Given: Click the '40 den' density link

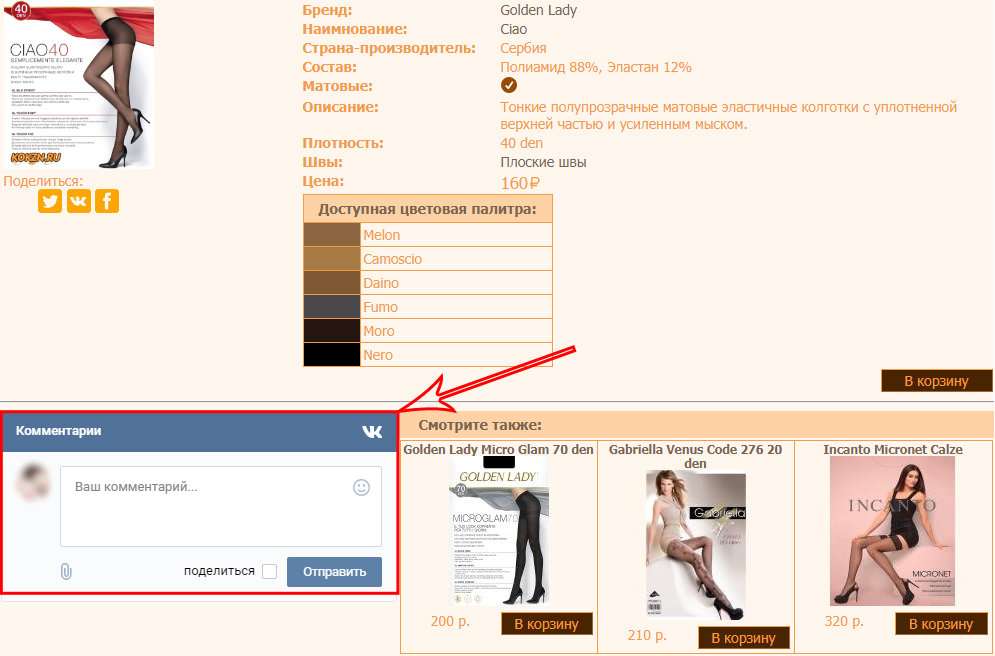Looking at the screenshot, I should click(522, 143).
